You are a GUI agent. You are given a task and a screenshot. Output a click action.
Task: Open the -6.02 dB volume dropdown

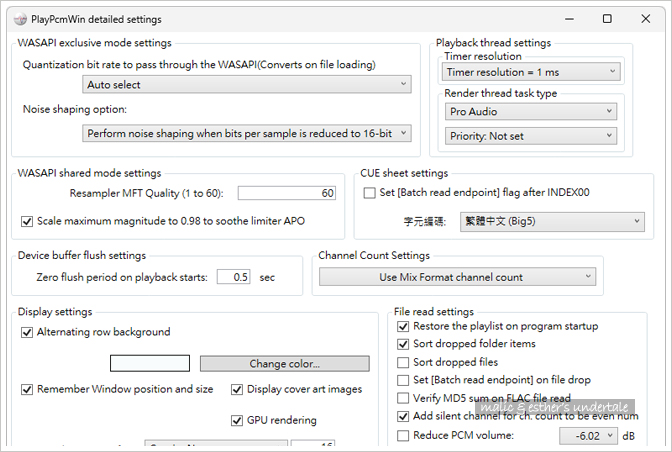588,436
